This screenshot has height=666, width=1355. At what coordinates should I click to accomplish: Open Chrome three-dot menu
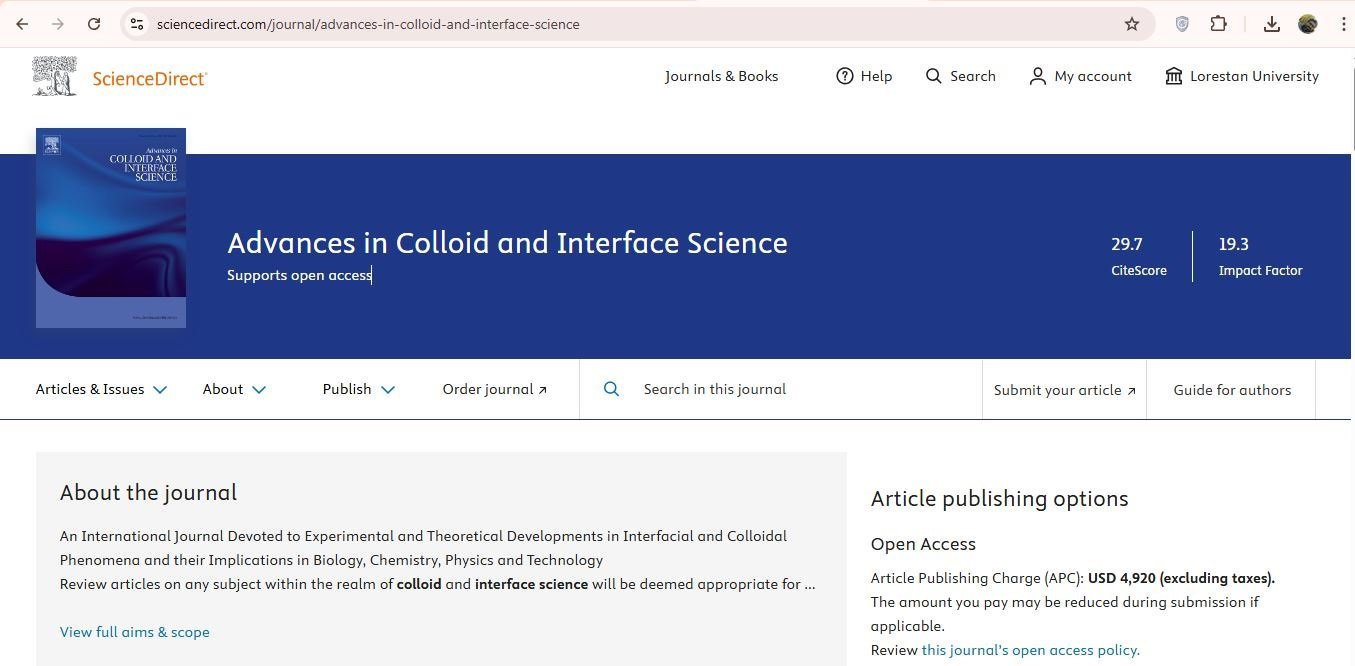pos(1344,24)
